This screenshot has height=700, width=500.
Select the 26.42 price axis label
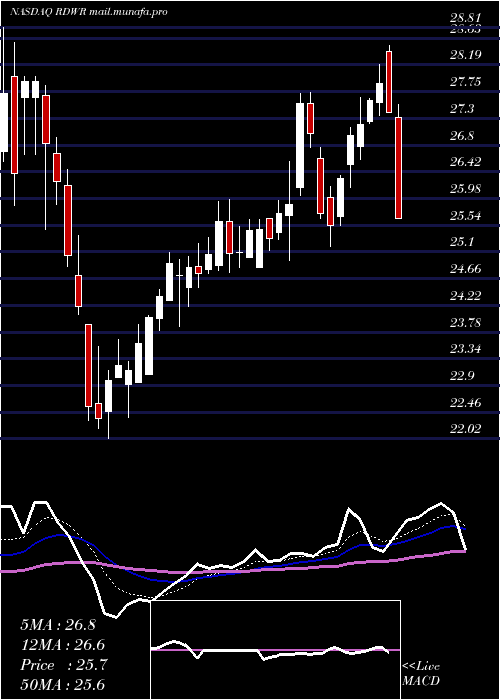pyautogui.click(x=465, y=162)
